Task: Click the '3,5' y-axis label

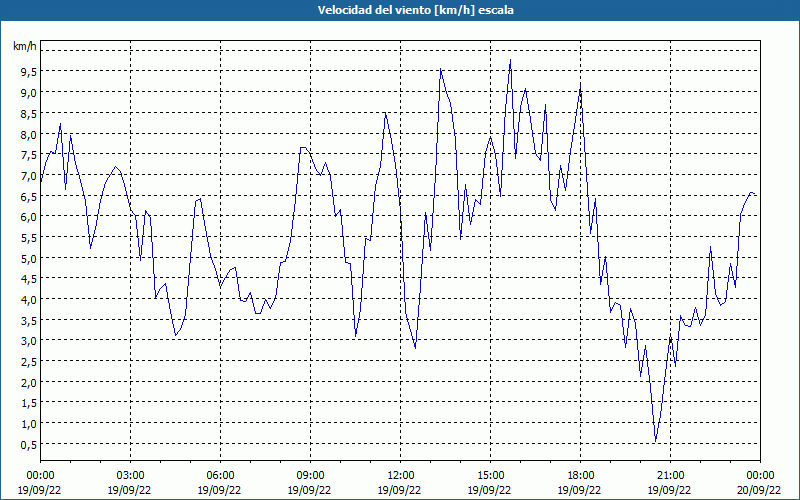Action: coord(28,321)
